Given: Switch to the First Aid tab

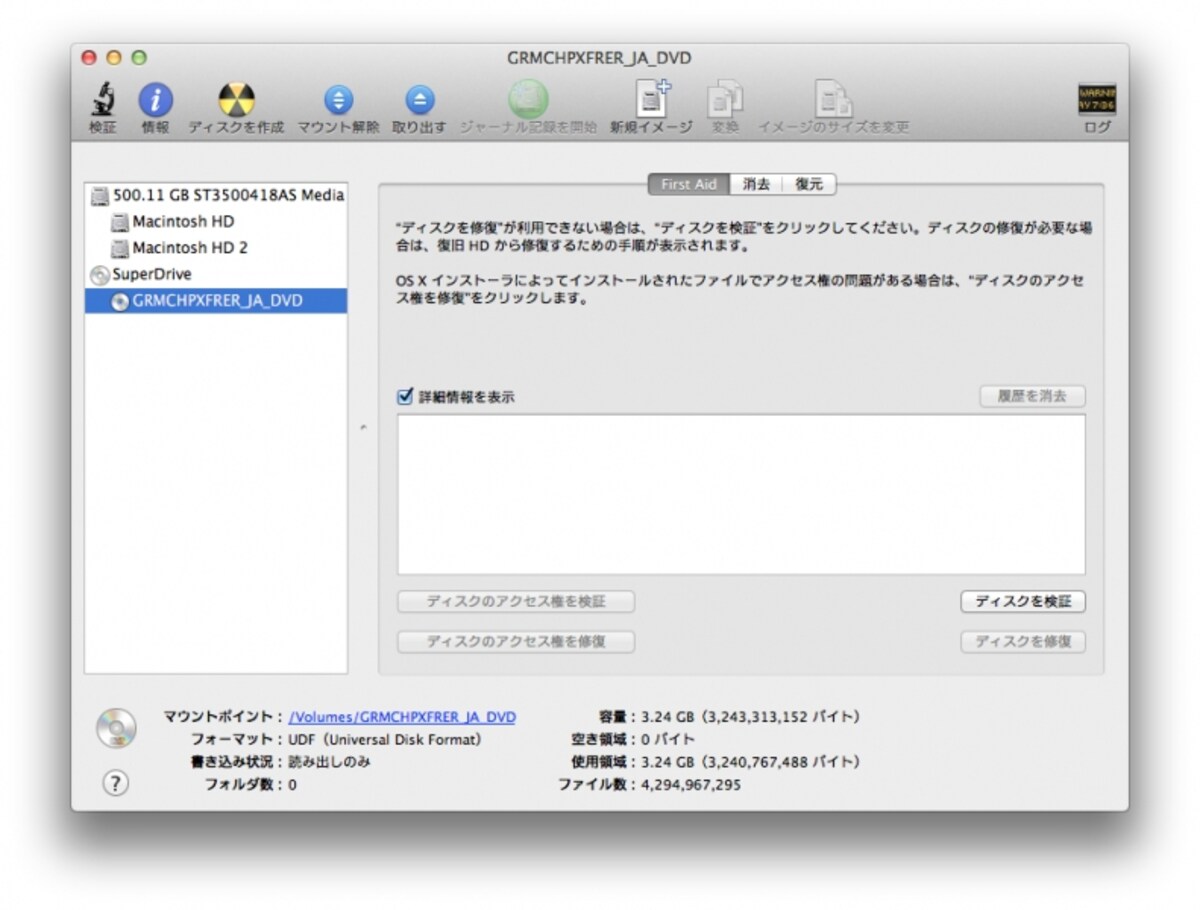Looking at the screenshot, I should (689, 185).
